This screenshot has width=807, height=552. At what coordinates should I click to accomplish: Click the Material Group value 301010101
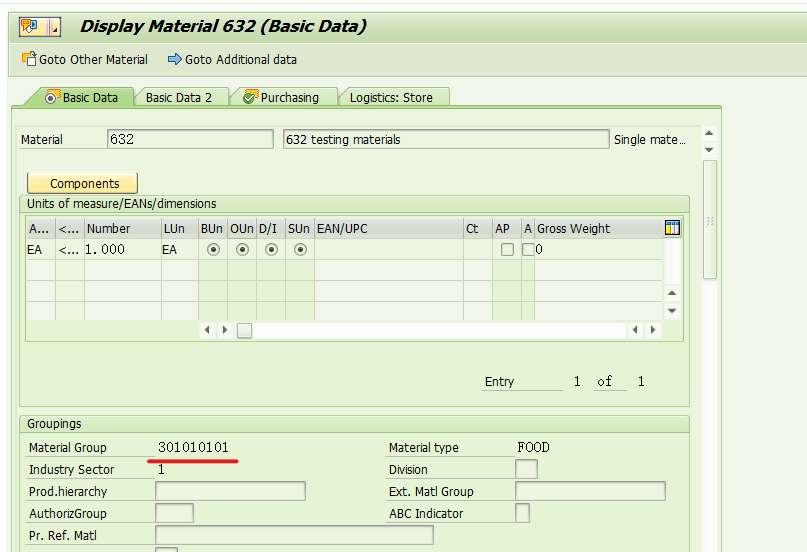(x=193, y=447)
